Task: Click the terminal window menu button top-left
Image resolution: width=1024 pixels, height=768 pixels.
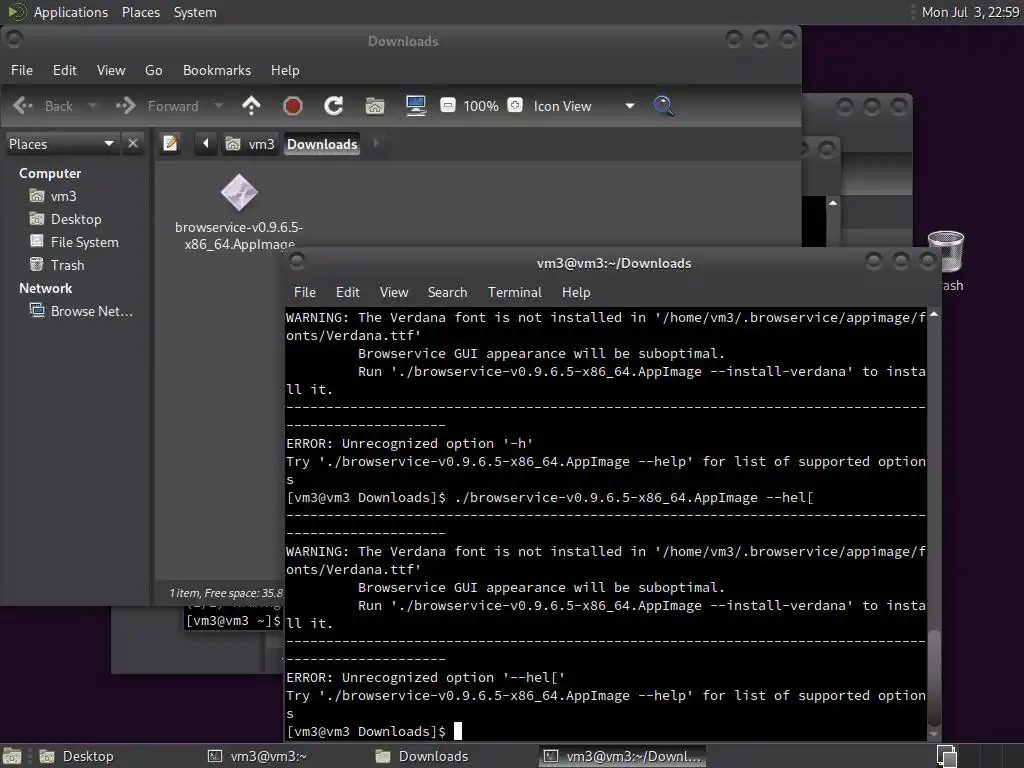Action: [x=297, y=262]
